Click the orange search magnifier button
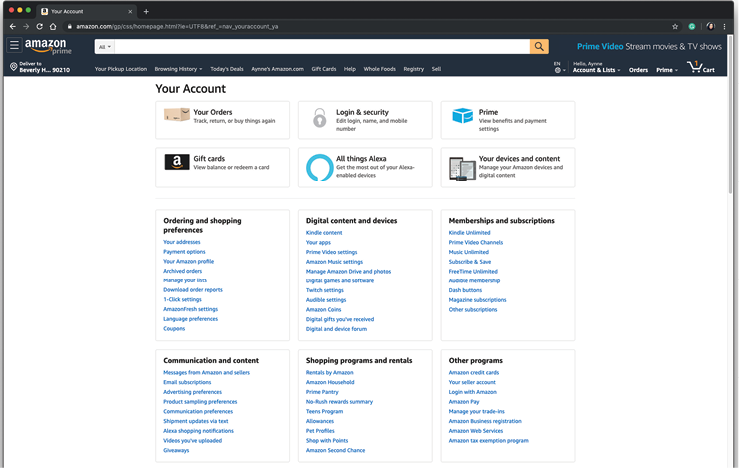 (x=539, y=47)
